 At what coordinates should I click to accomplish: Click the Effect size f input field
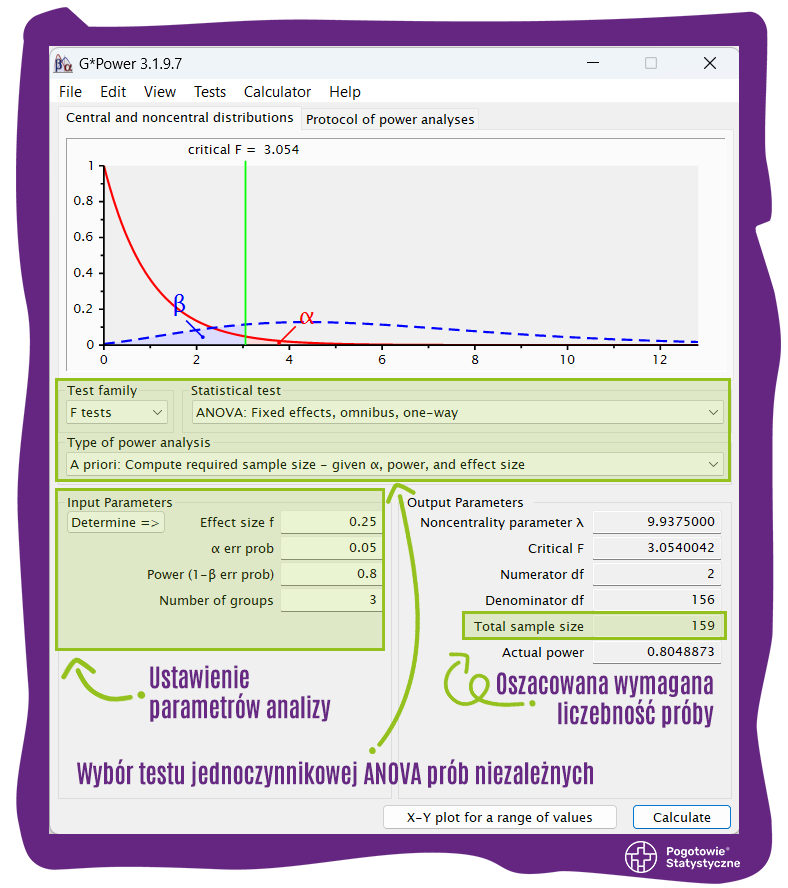pos(331,522)
